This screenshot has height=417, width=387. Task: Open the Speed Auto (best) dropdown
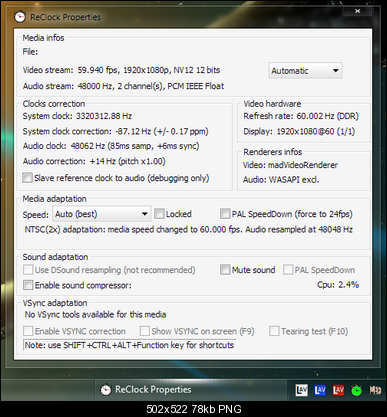(101, 214)
